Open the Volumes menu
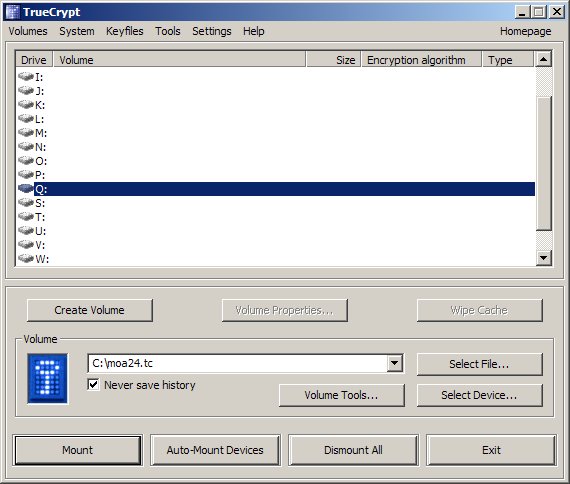This screenshot has width=570, height=484. 28,31
